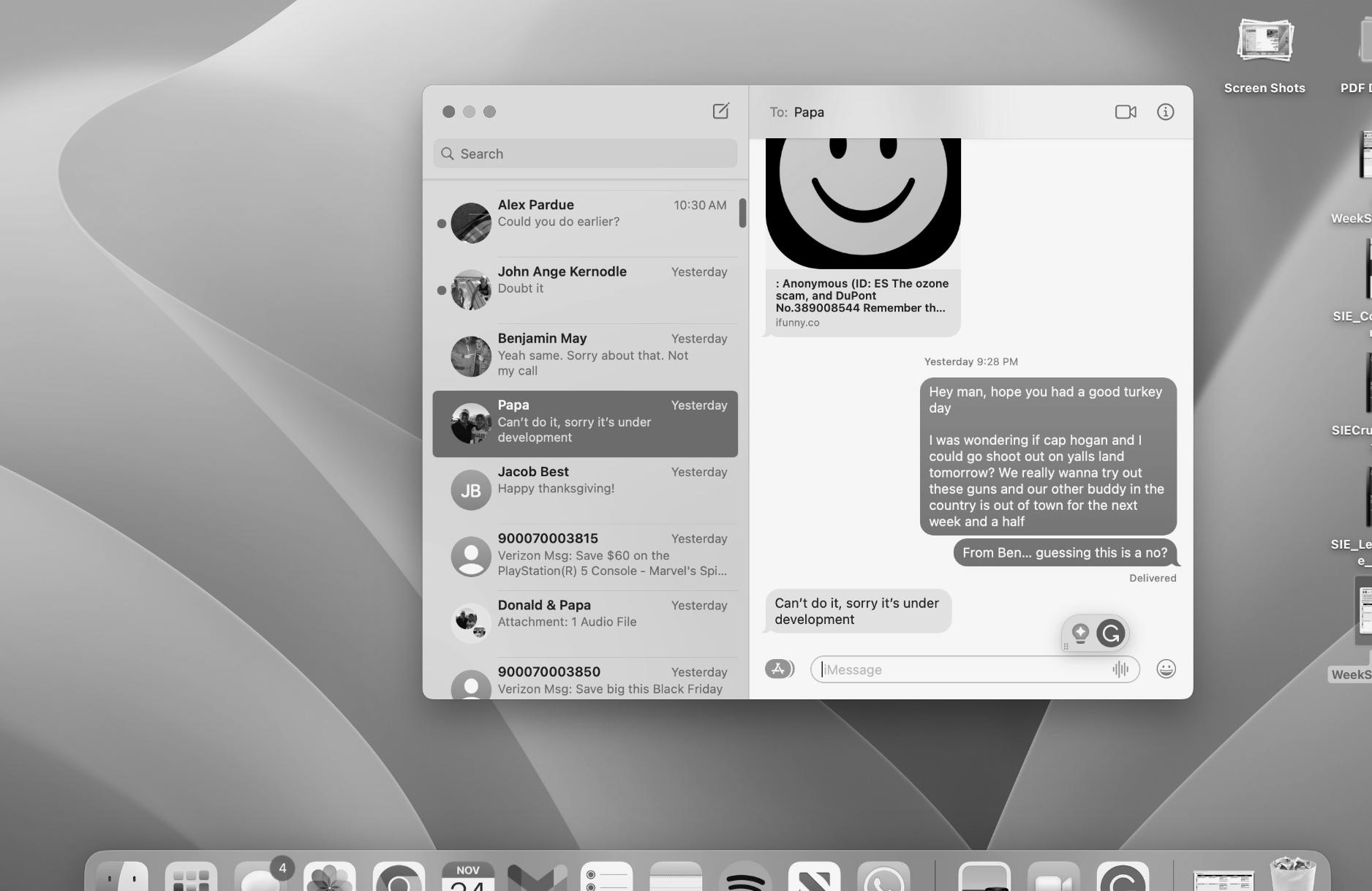This screenshot has width=1372, height=891.
Task: Open Reminders in the Dock
Action: coord(606,876)
